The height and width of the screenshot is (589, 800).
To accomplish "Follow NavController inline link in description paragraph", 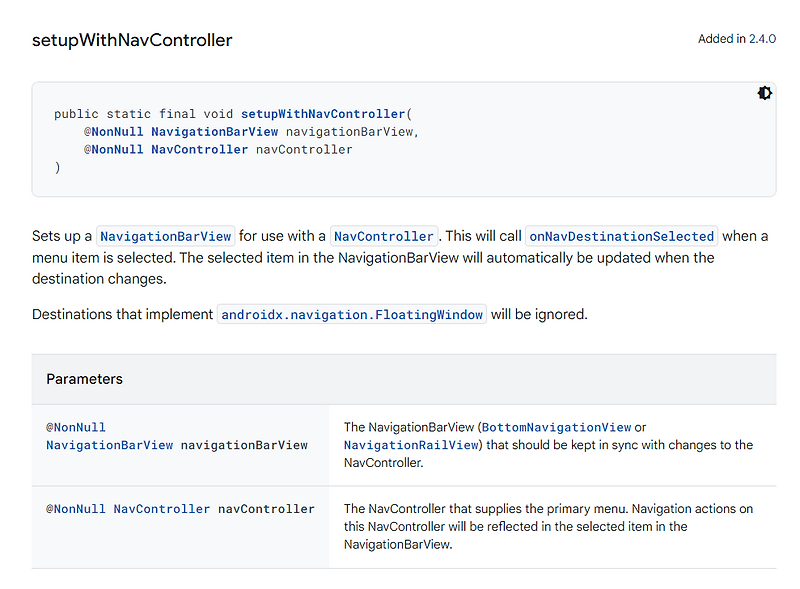I will tap(384, 237).
